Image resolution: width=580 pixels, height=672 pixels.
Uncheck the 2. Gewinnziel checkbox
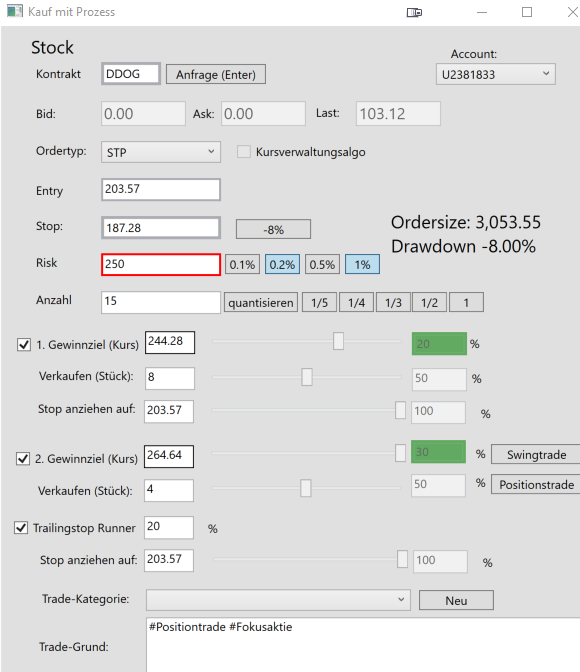23,459
